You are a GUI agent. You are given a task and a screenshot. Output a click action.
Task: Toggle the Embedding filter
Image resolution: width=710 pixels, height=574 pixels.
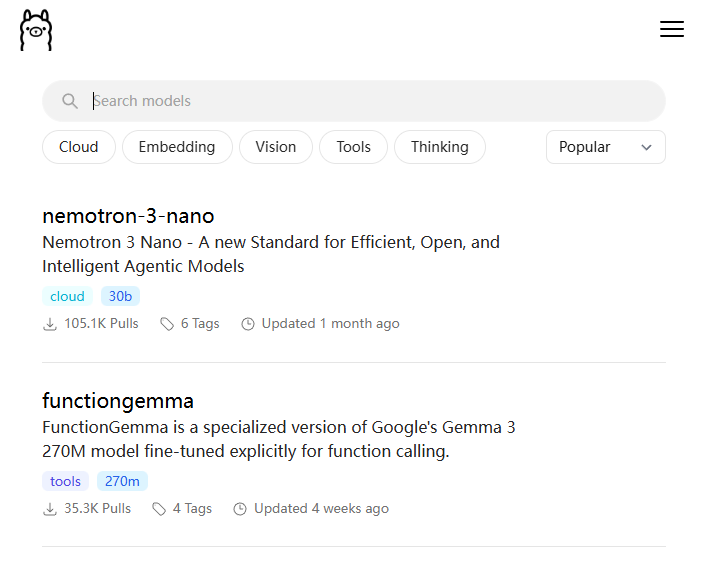pyautogui.click(x=177, y=147)
